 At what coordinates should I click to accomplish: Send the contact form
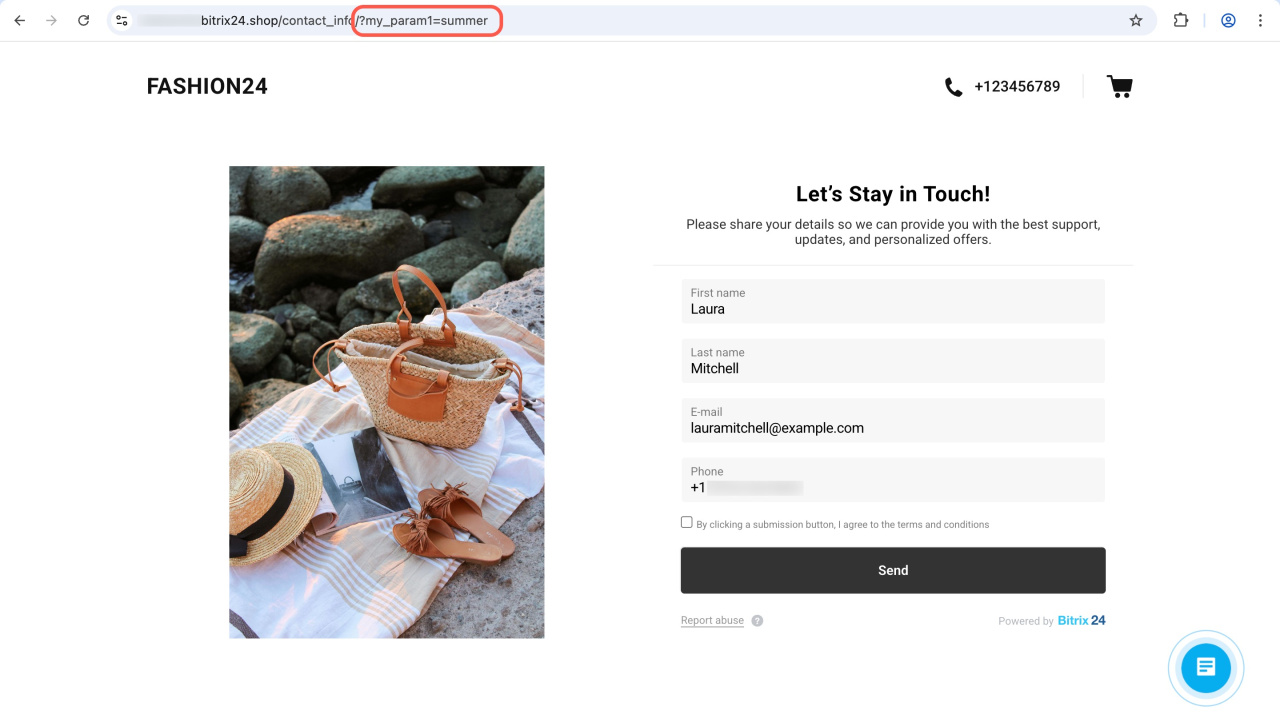coord(893,570)
